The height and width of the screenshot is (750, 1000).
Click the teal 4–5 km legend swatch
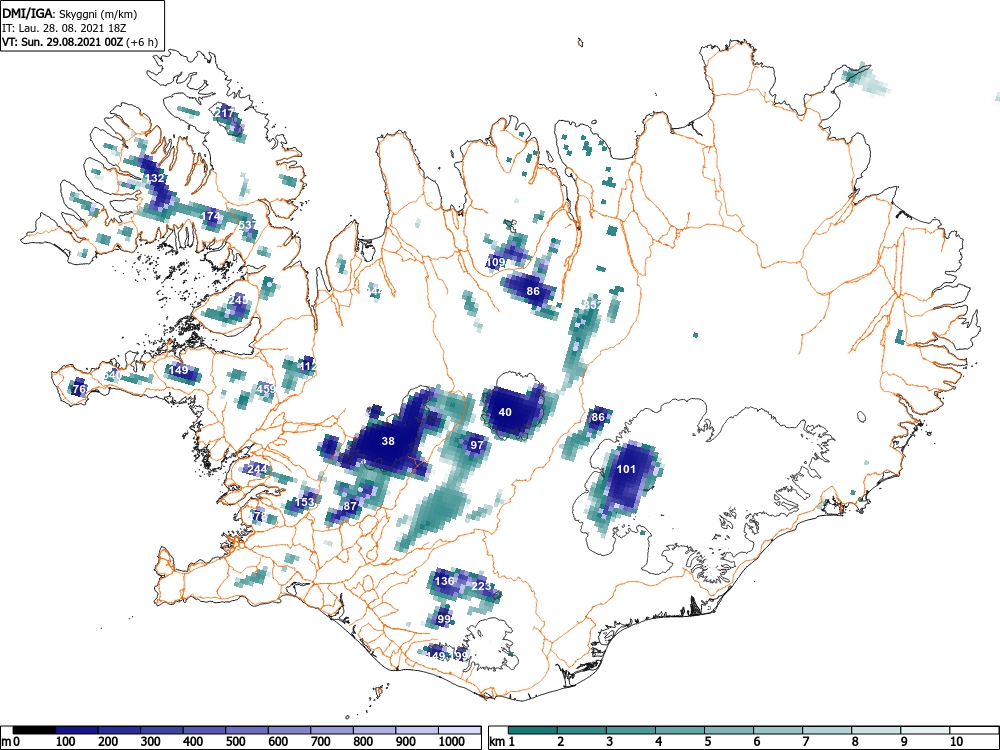click(x=679, y=730)
